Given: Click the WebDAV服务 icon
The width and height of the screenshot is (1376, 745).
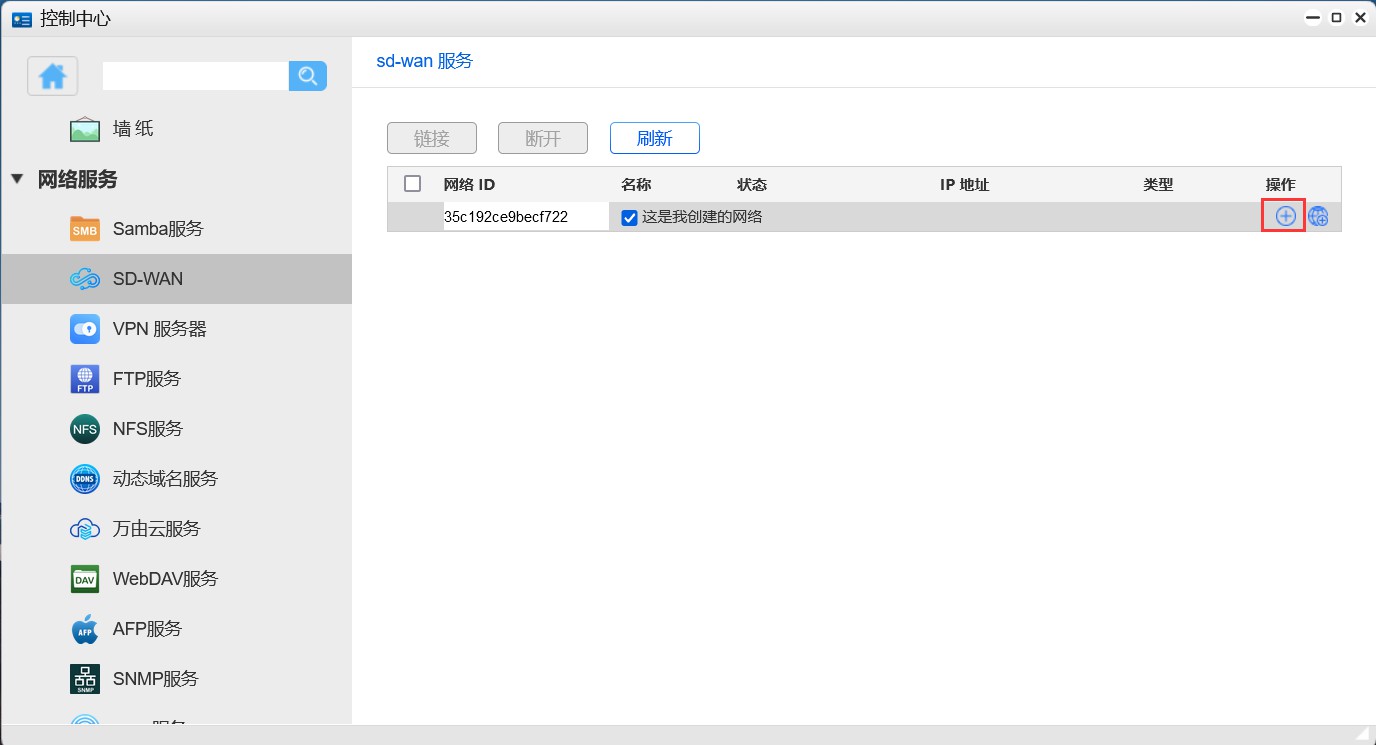Looking at the screenshot, I should coord(84,578).
